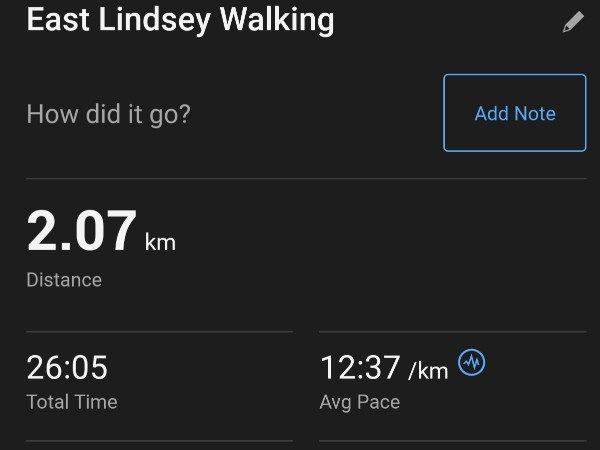Tap the divider line above Avg Pace
This screenshot has height=450, width=600.
coord(453,331)
